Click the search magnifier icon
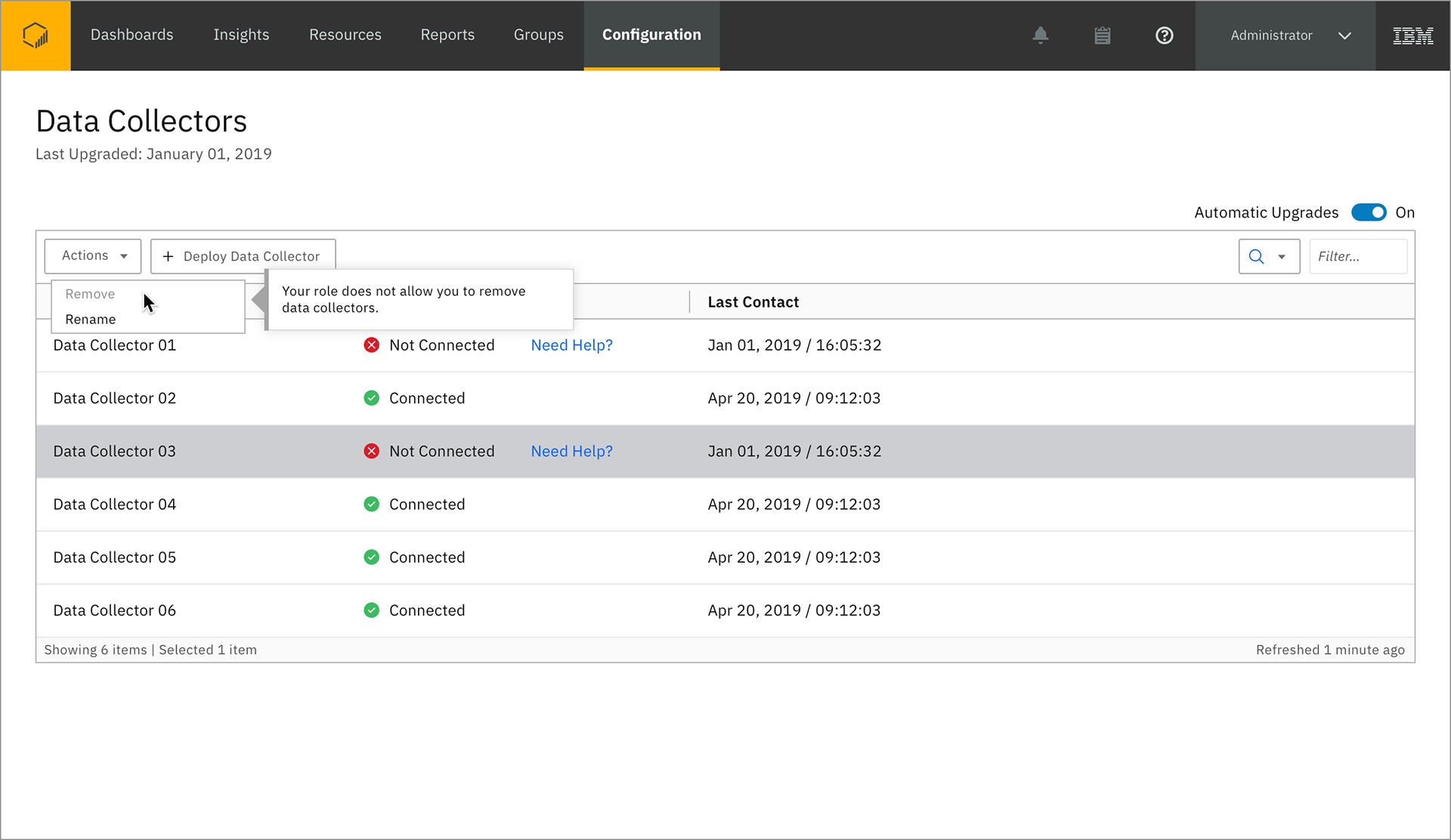This screenshot has height=840, width=1451. pyautogui.click(x=1256, y=257)
